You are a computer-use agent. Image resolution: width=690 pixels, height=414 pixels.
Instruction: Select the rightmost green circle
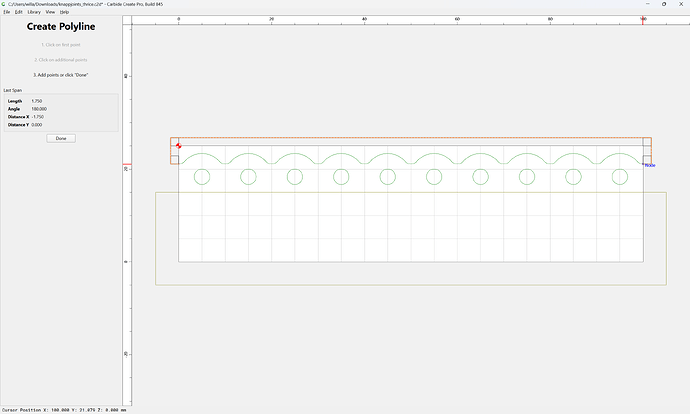tap(620, 177)
